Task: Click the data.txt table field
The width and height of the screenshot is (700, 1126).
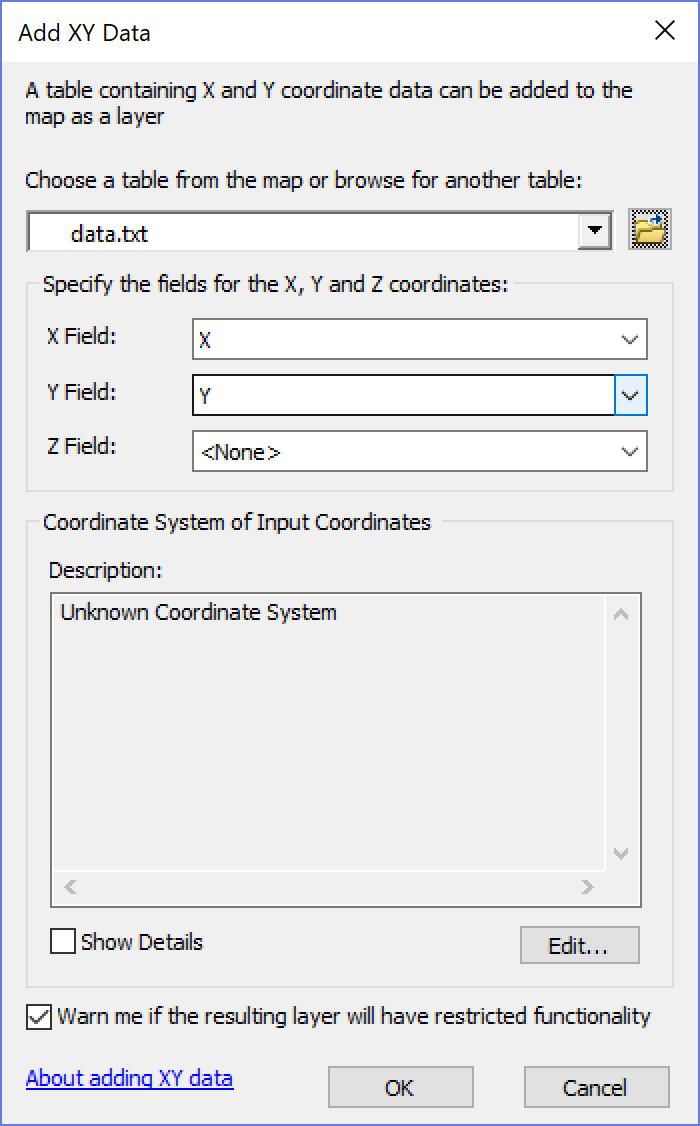Action: 300,233
